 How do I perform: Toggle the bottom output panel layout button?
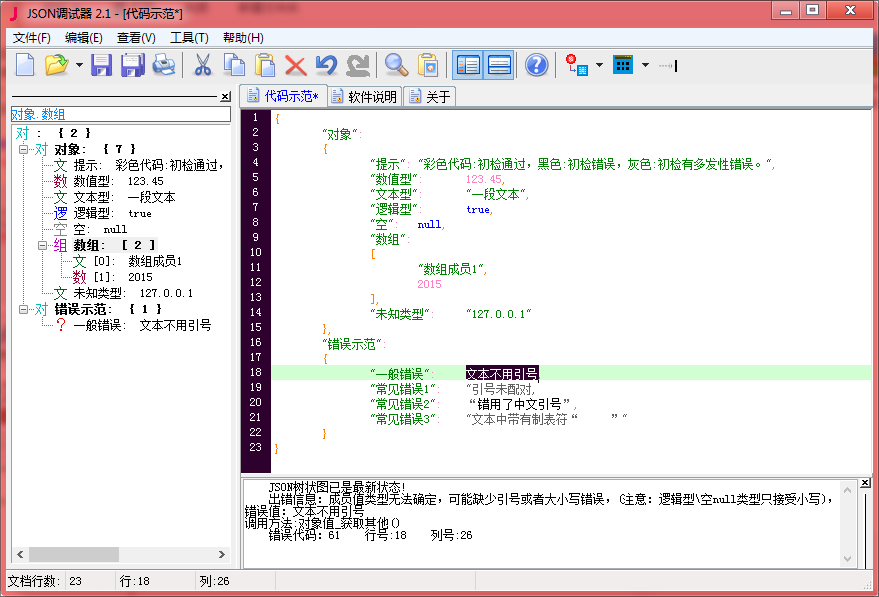coord(499,65)
